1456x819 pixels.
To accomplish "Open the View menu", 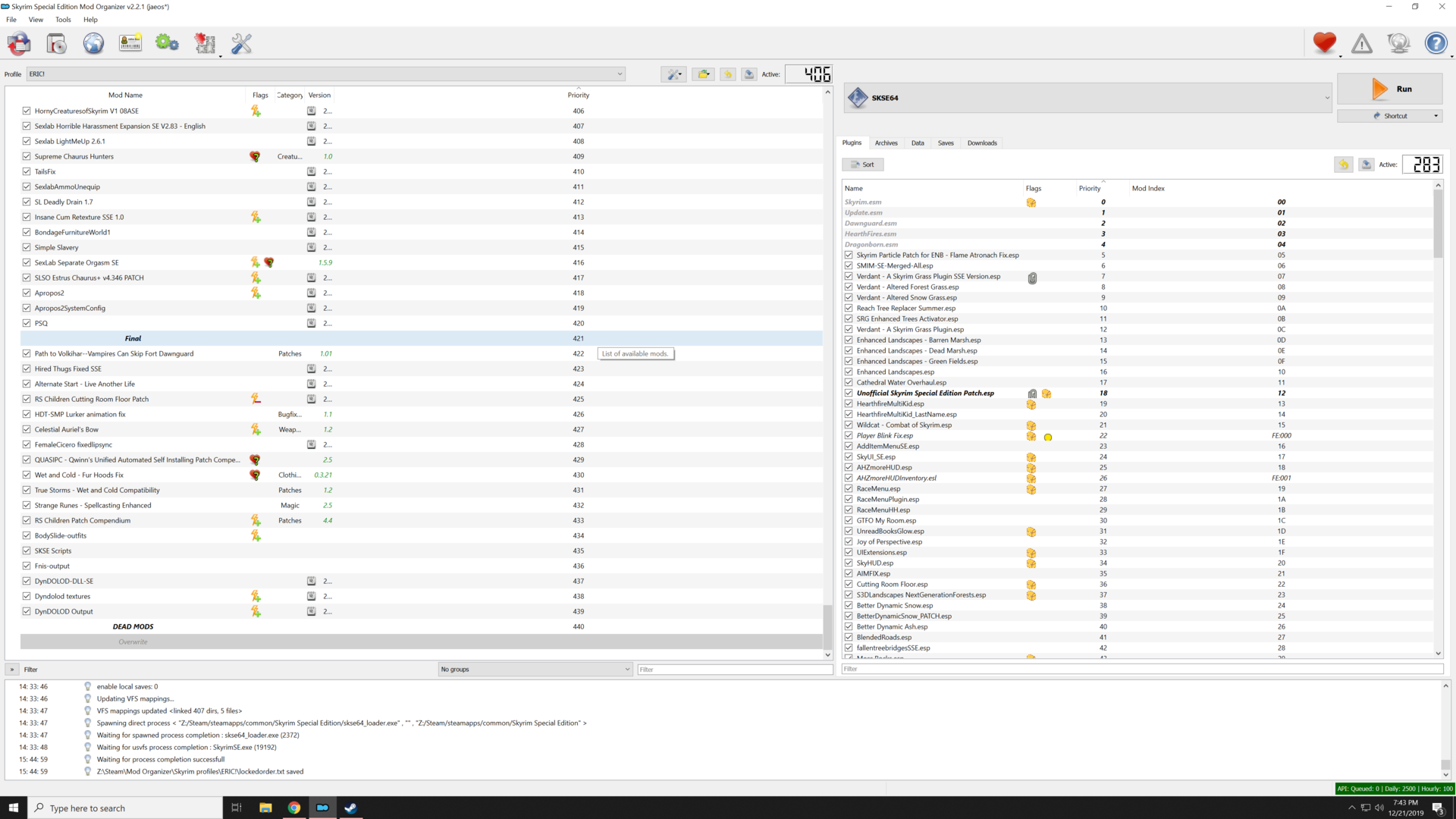I will coord(36,20).
